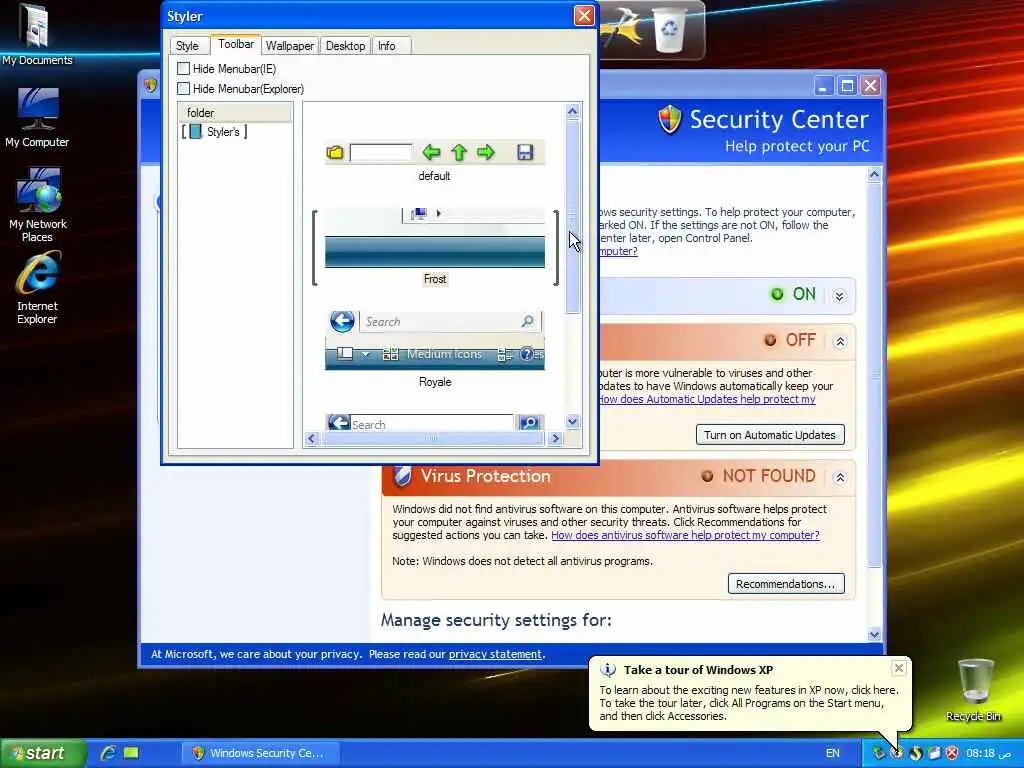Collapse the Virus Protection NOT FOUND chevron

click(x=840, y=477)
